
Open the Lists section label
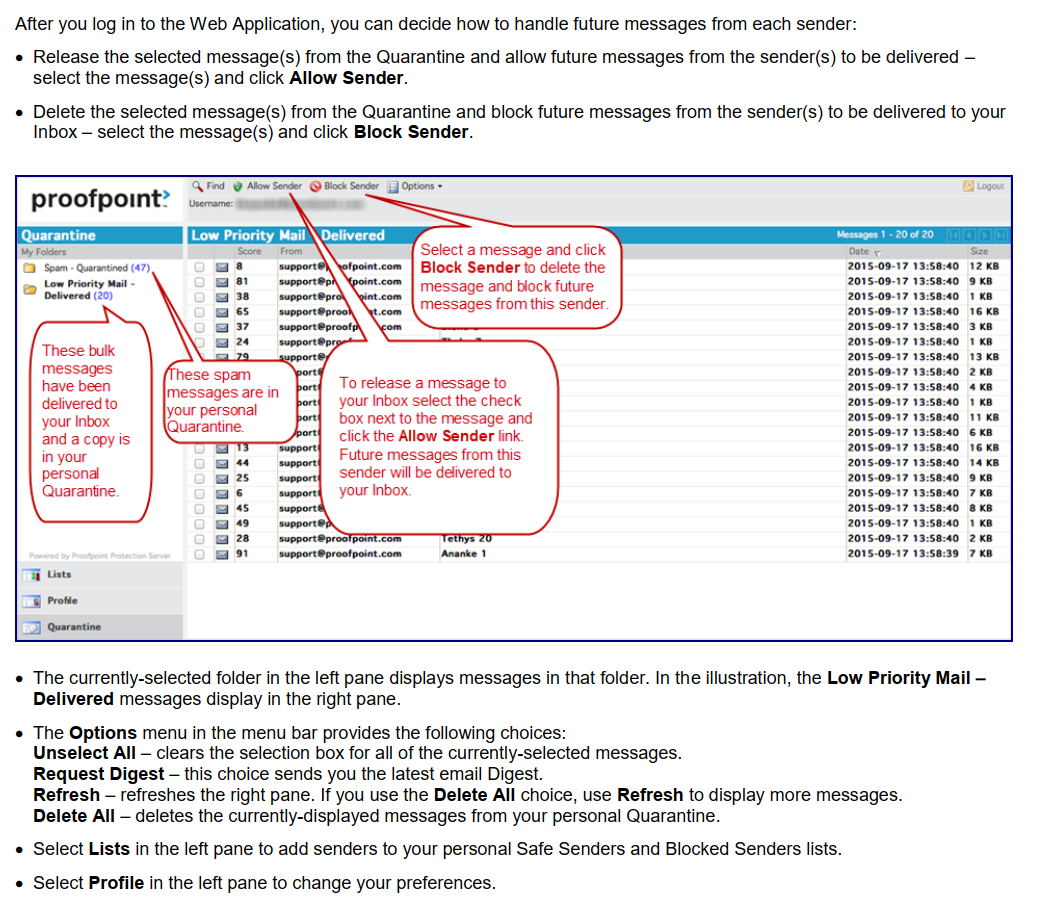[x=59, y=574]
